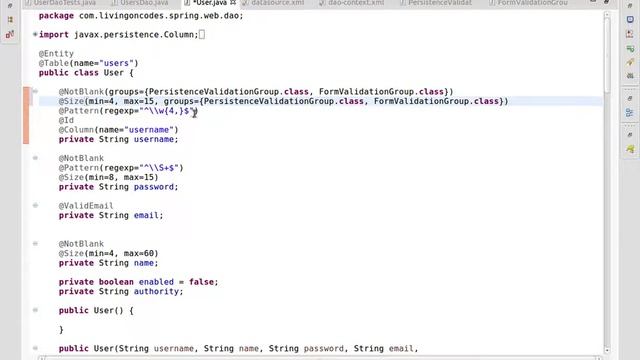The image size is (640, 360).
Task: Click the editor vertical scrollbar thumb
Action: tap(607, 55)
